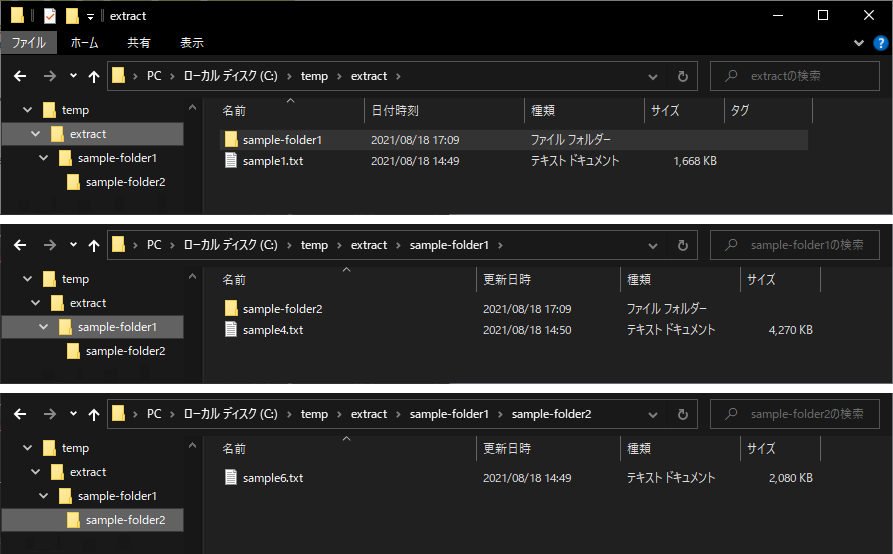Click the Properties checkmark icon in title bar
The width and height of the screenshot is (893, 554).
pos(50,16)
